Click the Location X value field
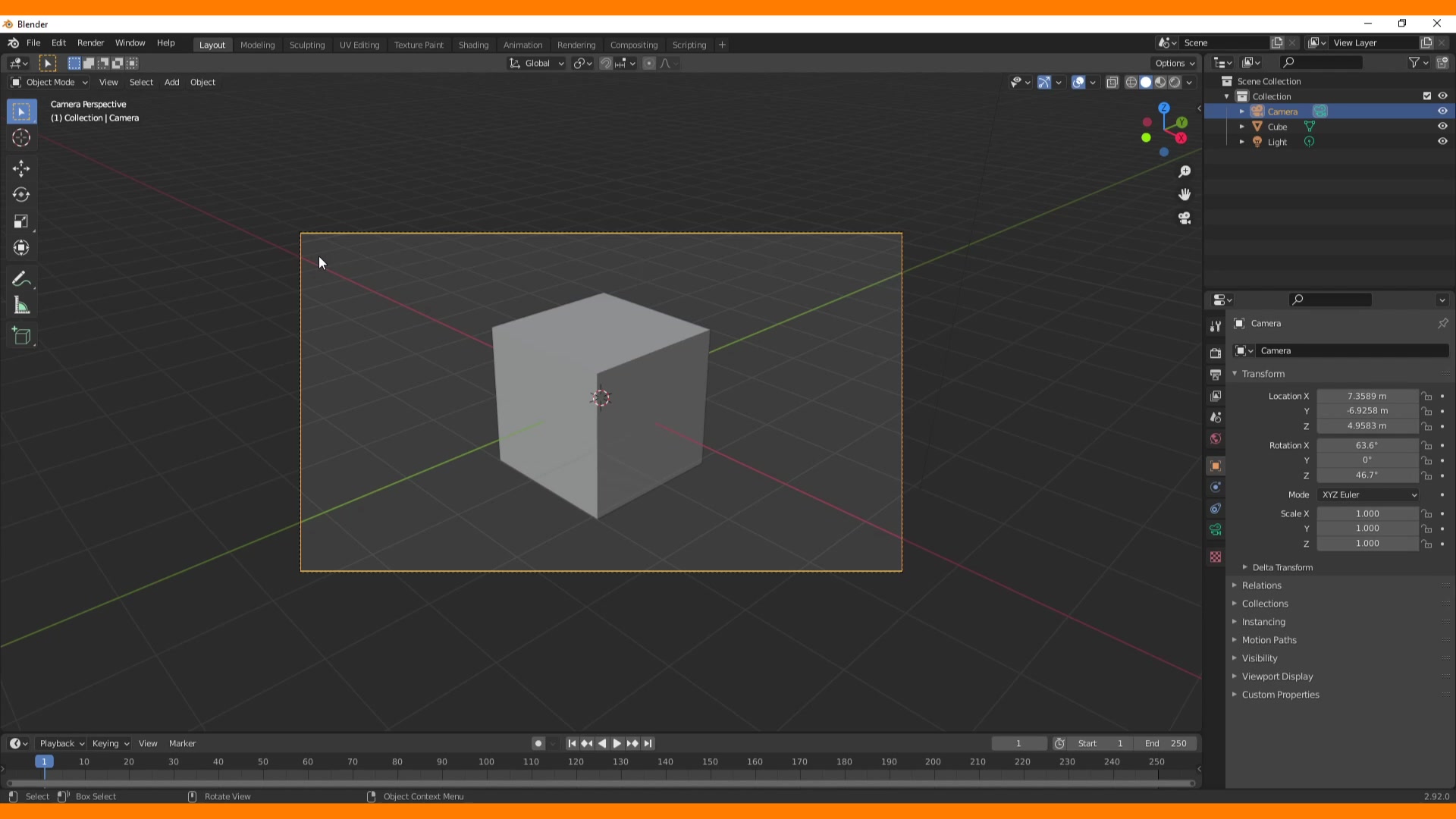The height and width of the screenshot is (819, 1456). coord(1367,396)
